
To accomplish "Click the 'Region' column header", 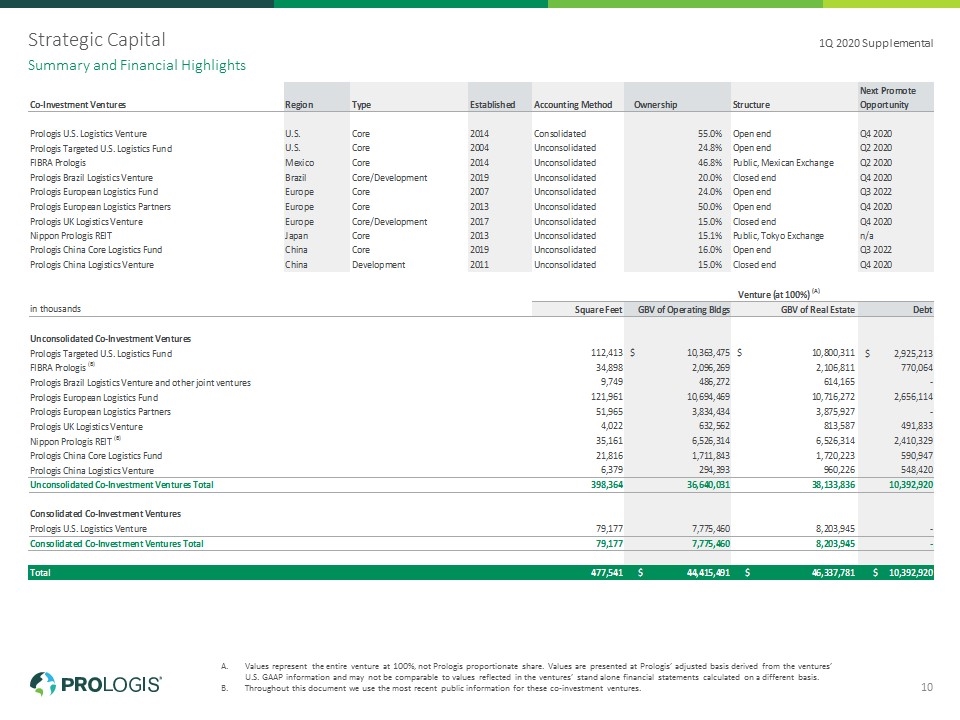I will click(299, 105).
